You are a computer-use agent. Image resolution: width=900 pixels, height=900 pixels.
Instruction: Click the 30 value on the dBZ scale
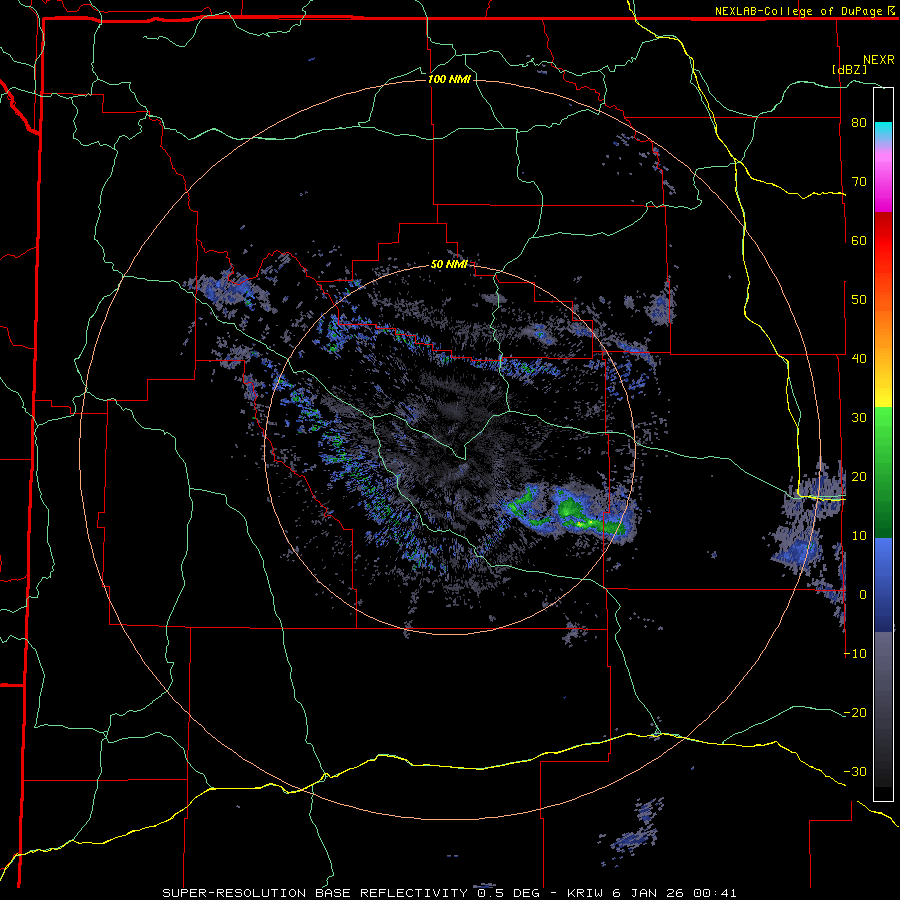click(x=859, y=418)
